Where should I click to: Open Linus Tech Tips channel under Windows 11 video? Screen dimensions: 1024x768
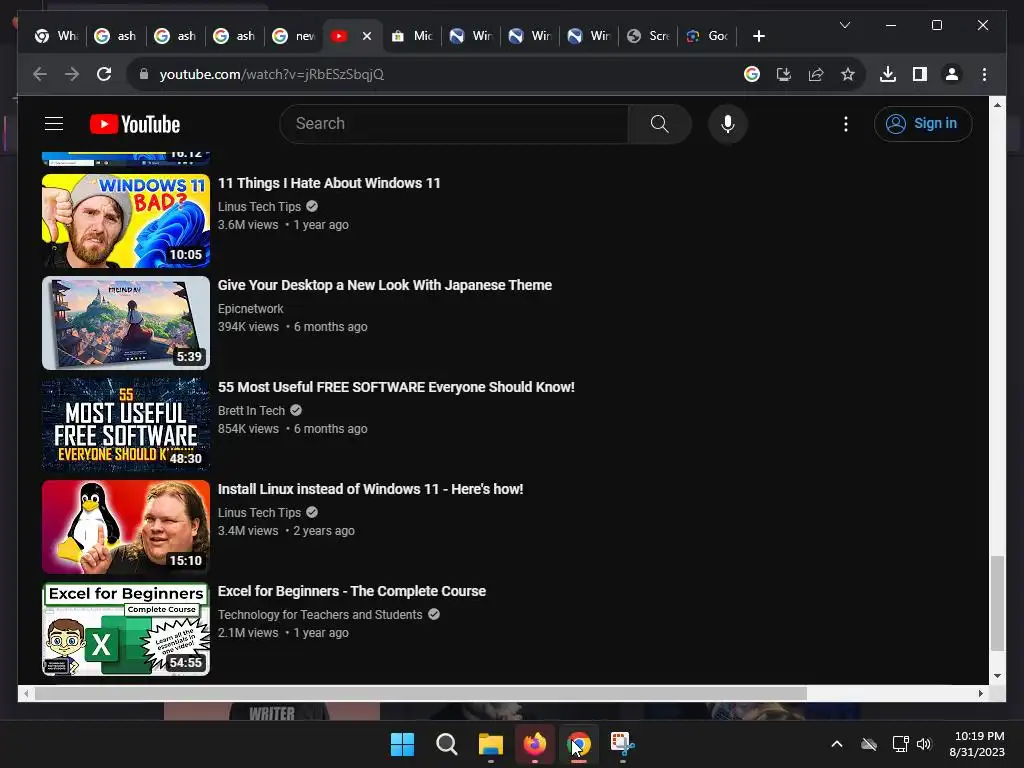click(259, 206)
